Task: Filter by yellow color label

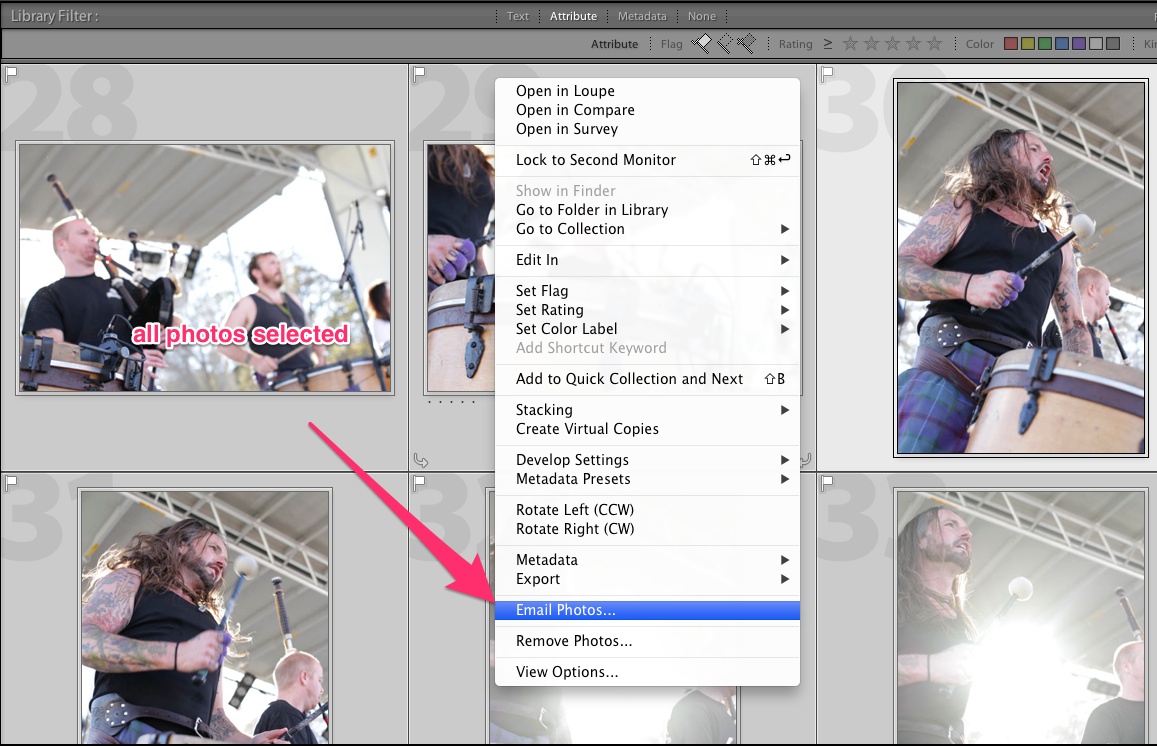Action: tap(1028, 44)
